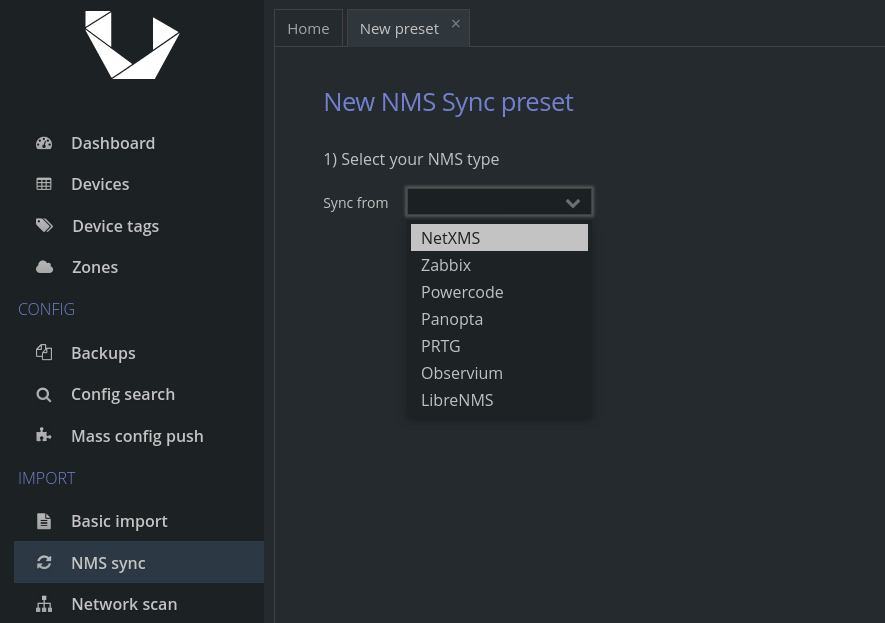885x623 pixels.
Task: Select the New preset tab
Action: pyautogui.click(x=400, y=29)
